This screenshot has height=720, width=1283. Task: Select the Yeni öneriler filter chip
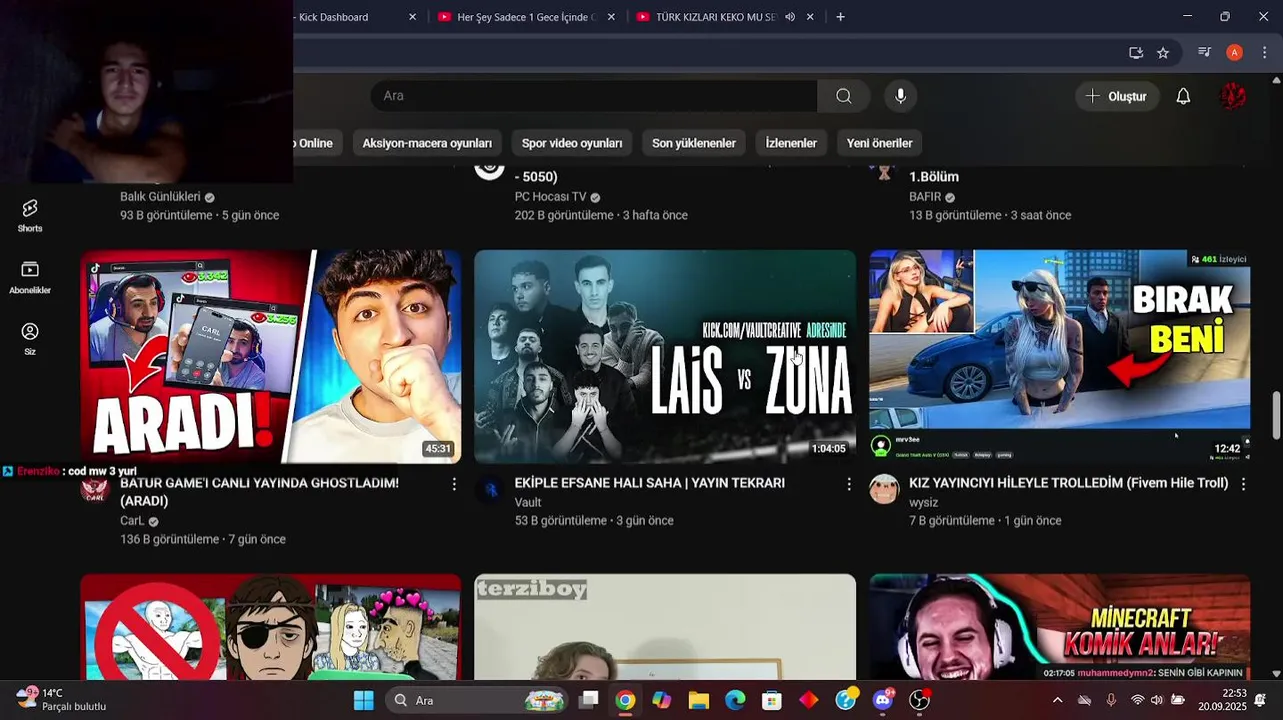pos(880,143)
